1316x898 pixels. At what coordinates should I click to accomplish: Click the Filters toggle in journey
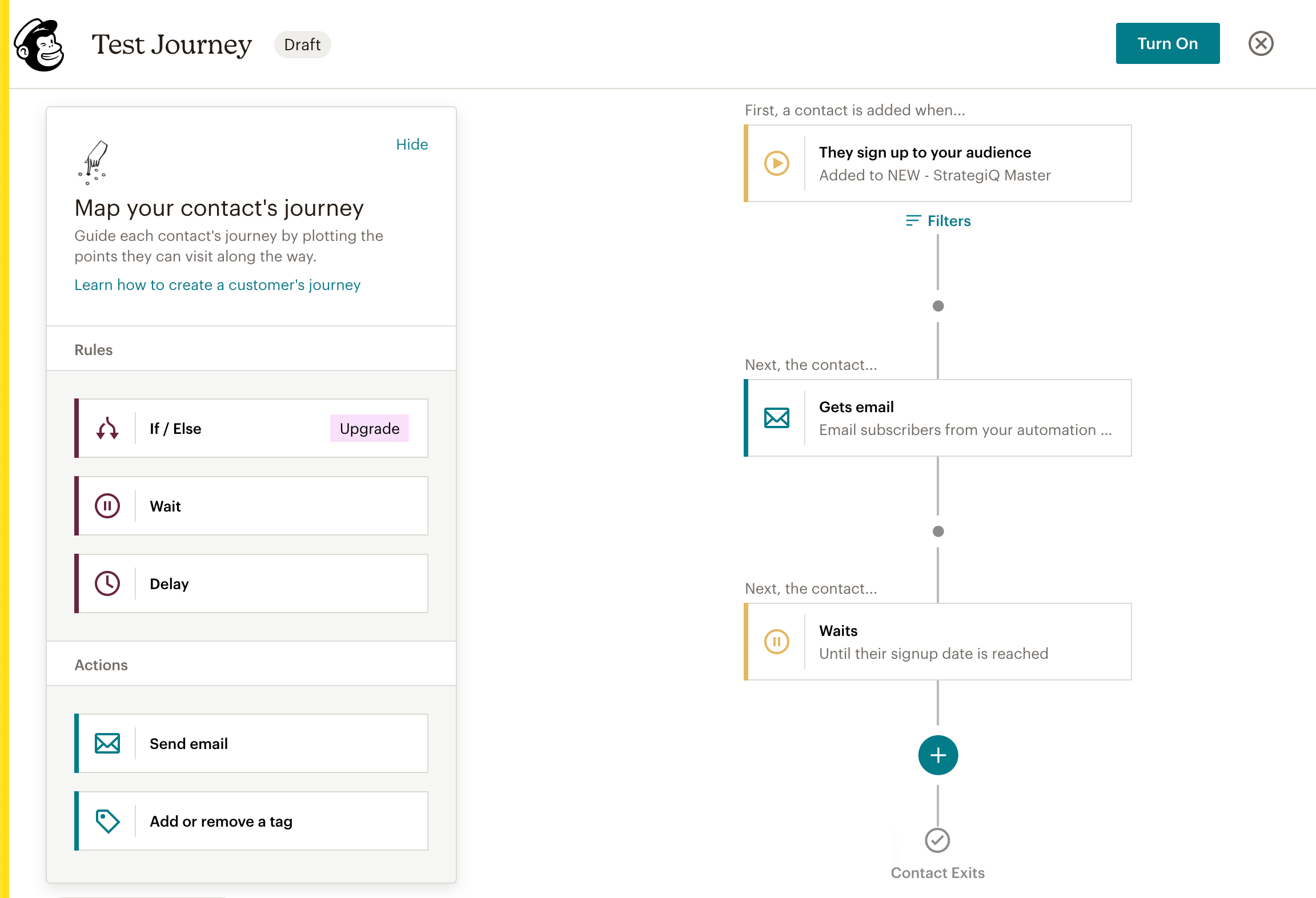pyautogui.click(x=937, y=220)
